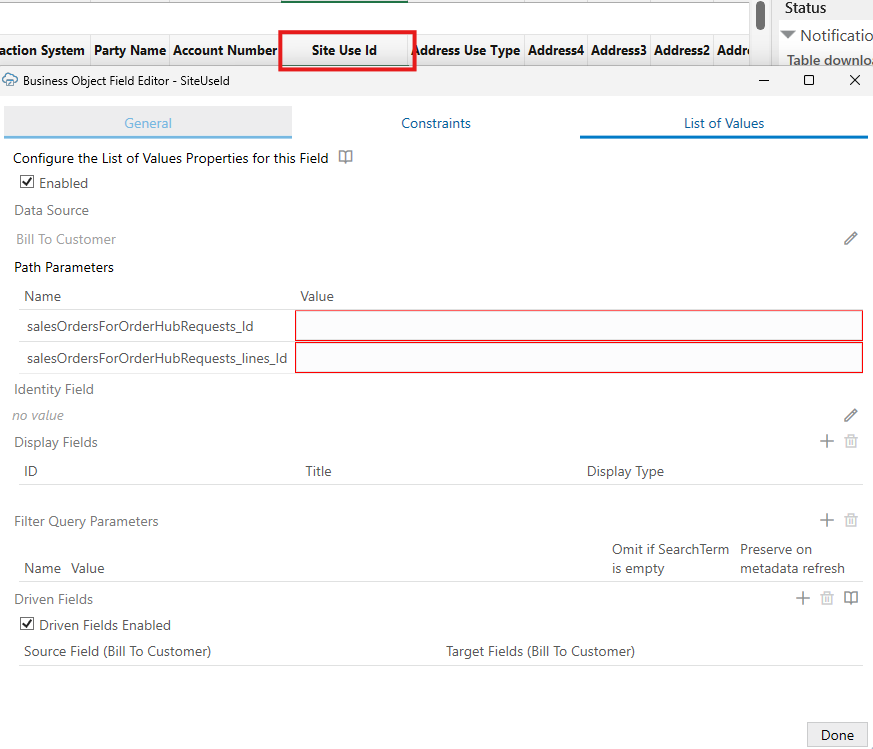The image size is (873, 749).
Task: Add a Filter Query Parameter via plus icon
Action: [827, 519]
